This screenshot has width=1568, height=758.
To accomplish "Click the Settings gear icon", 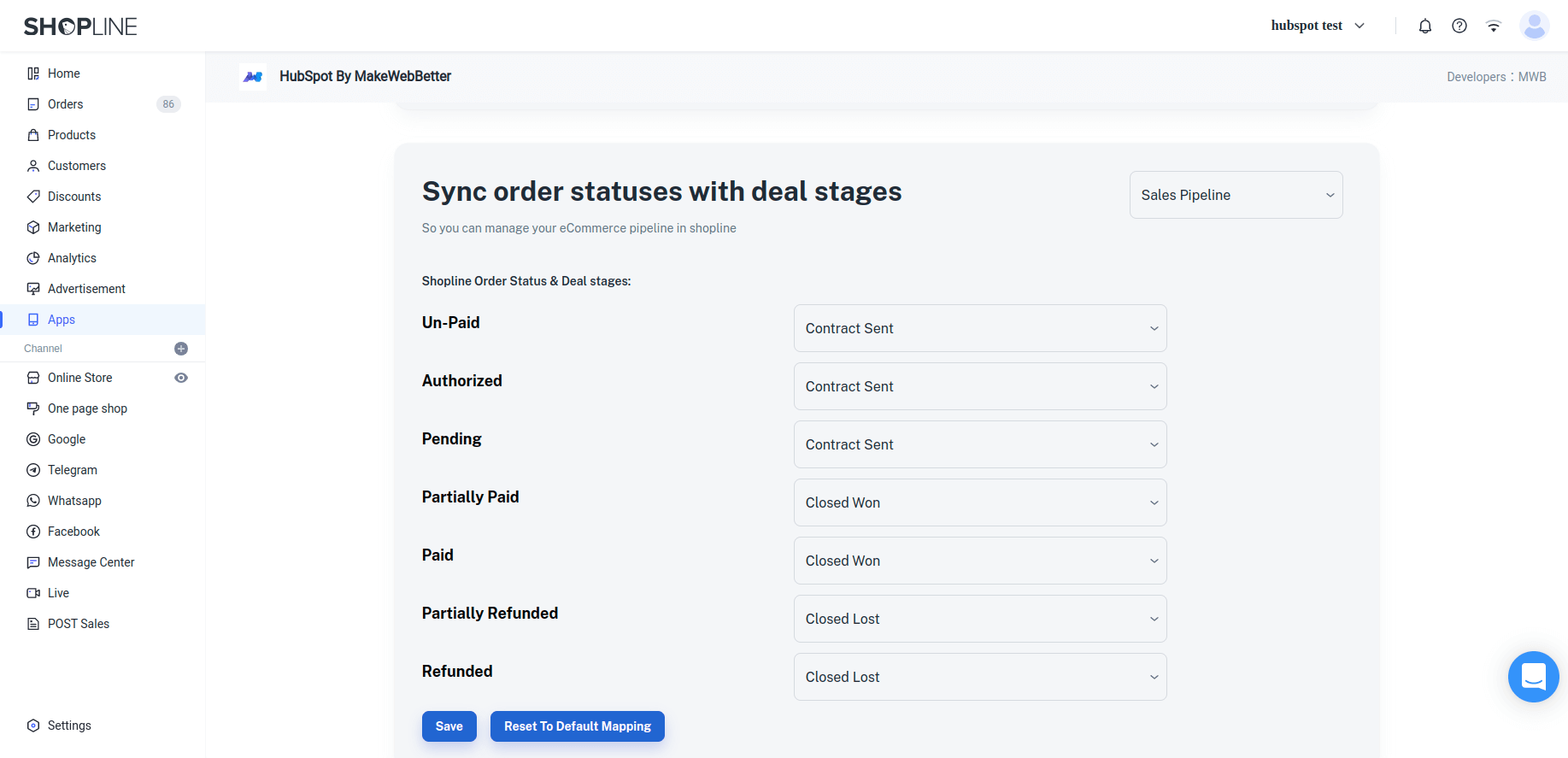I will tap(33, 726).
